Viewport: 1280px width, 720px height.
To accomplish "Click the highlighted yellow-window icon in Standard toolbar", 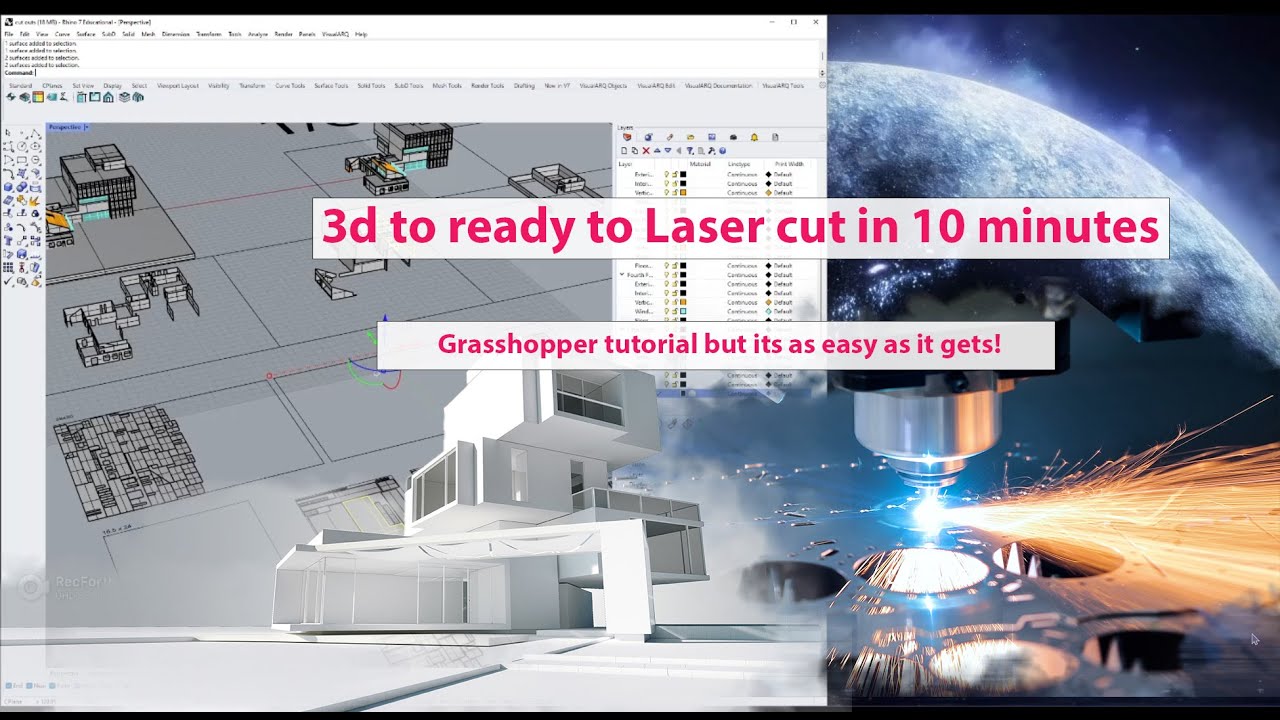I will pos(38,97).
